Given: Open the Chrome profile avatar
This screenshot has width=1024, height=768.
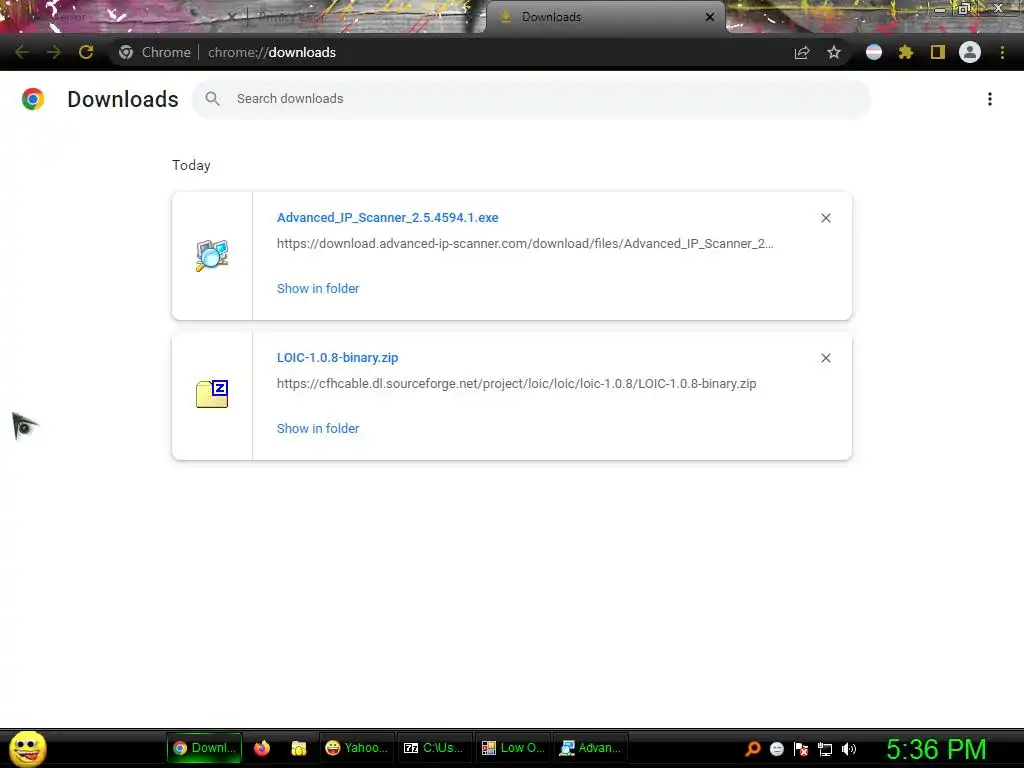Looking at the screenshot, I should click(x=970, y=52).
